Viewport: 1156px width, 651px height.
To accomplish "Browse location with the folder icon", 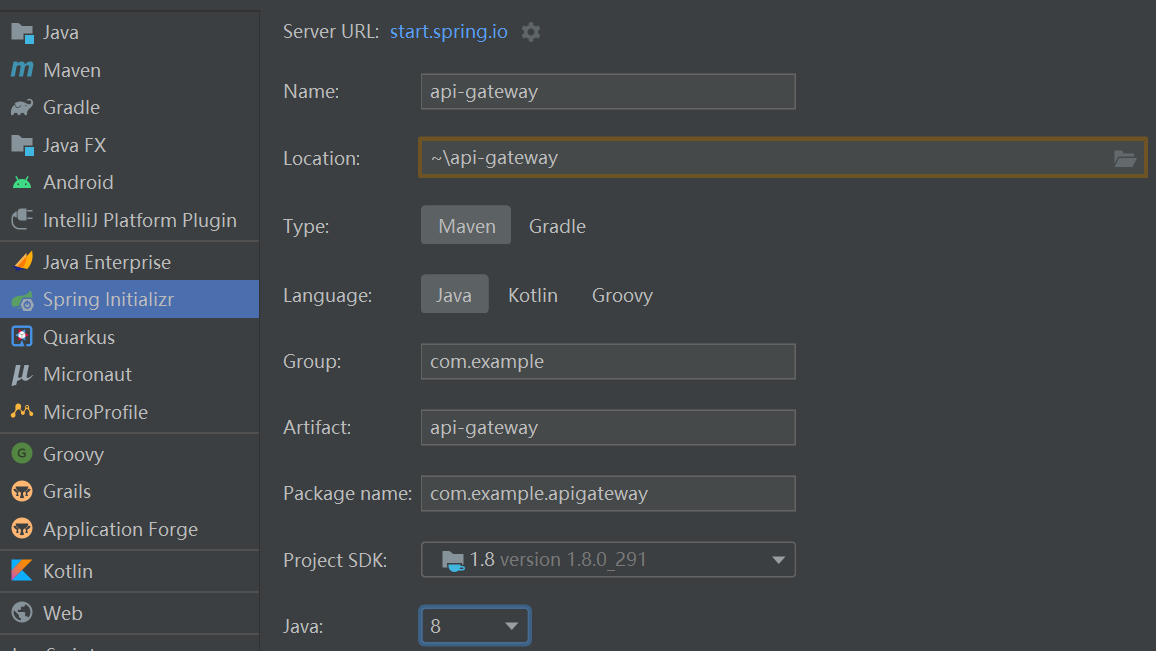I will [1124, 158].
